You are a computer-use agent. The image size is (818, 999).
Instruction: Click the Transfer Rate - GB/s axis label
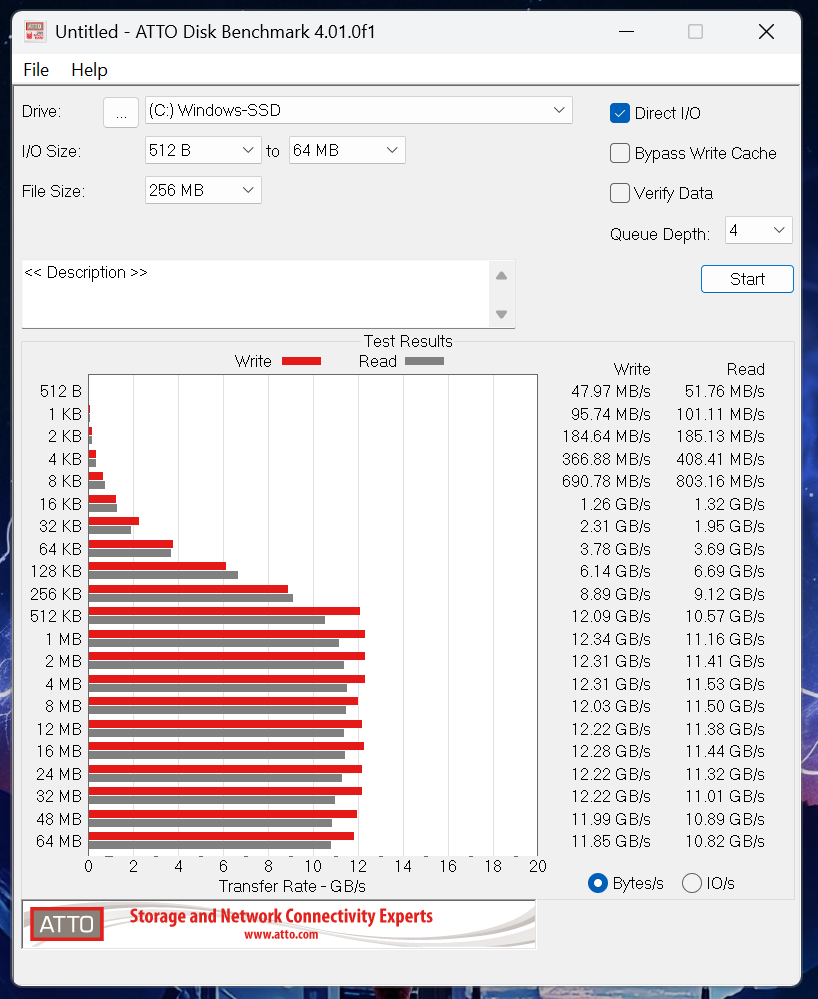coord(292,886)
